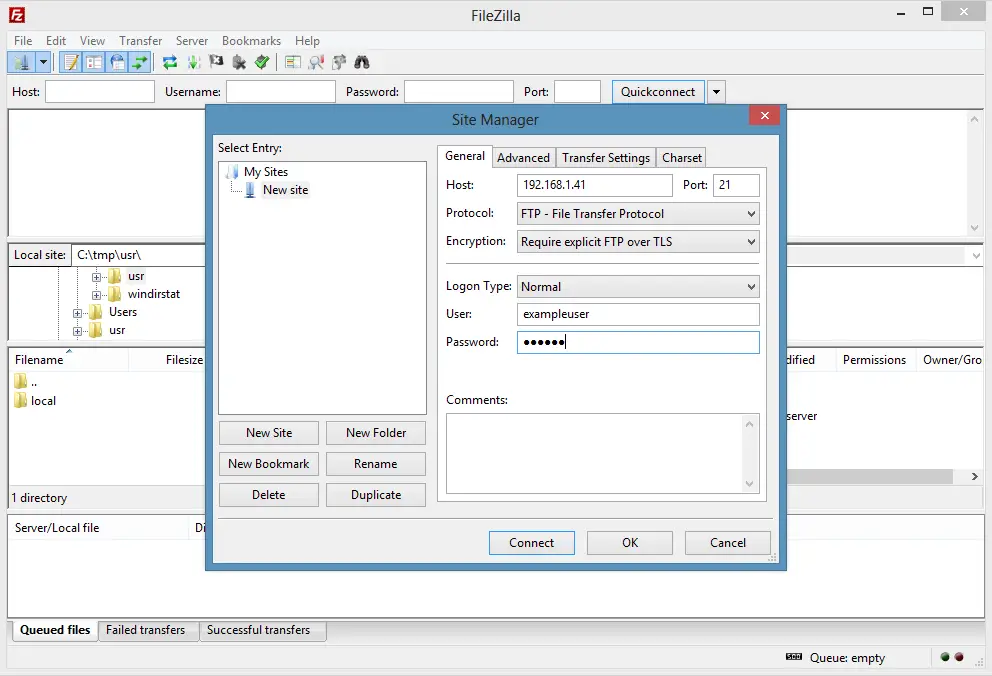Click OK in Site Manager

629,543
